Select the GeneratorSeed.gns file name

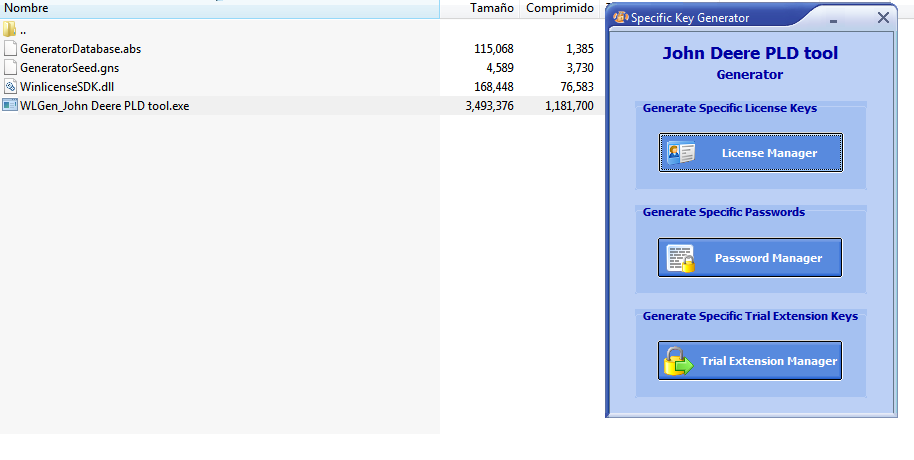click(69, 68)
